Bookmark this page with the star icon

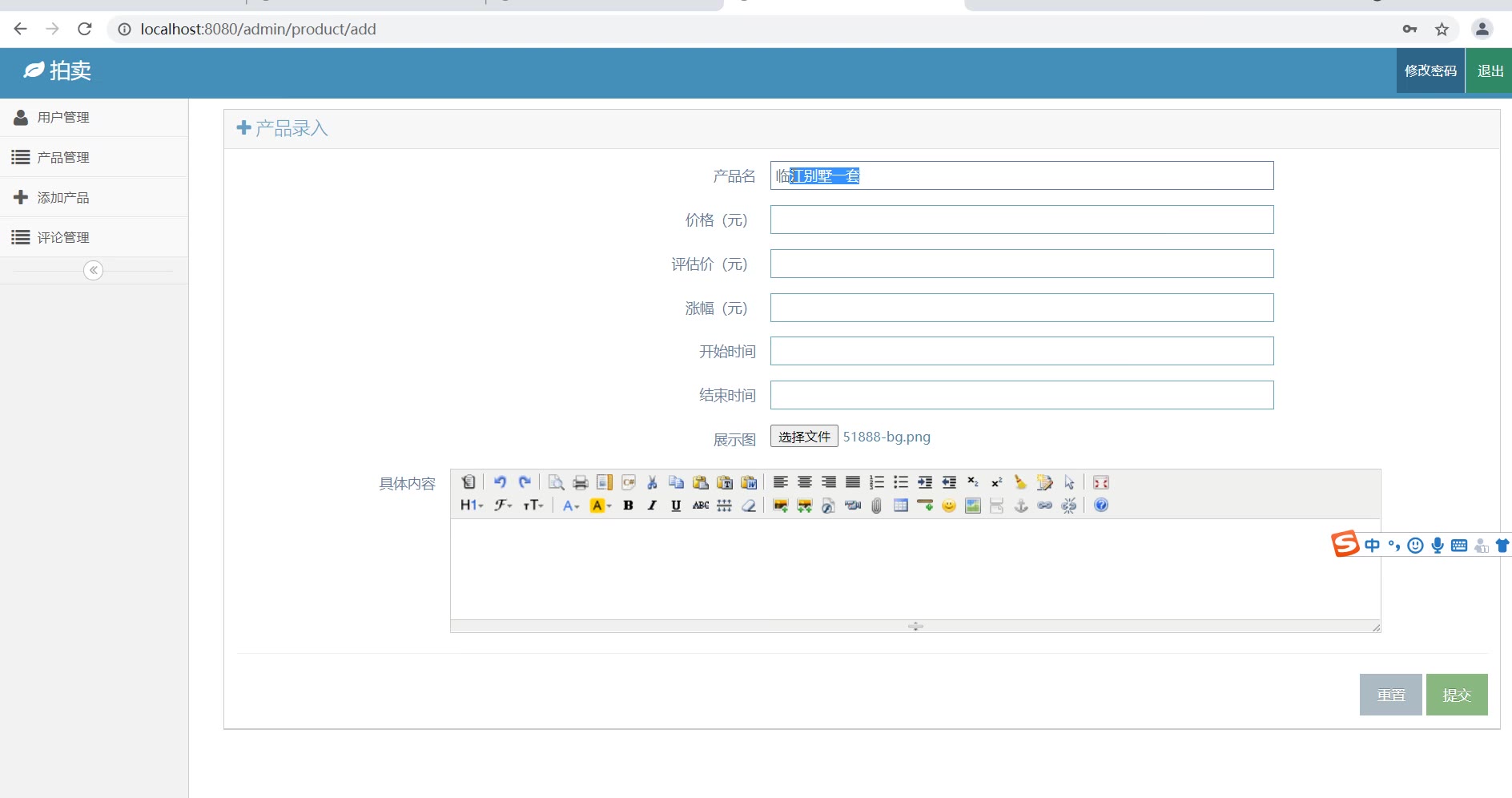(x=1442, y=30)
